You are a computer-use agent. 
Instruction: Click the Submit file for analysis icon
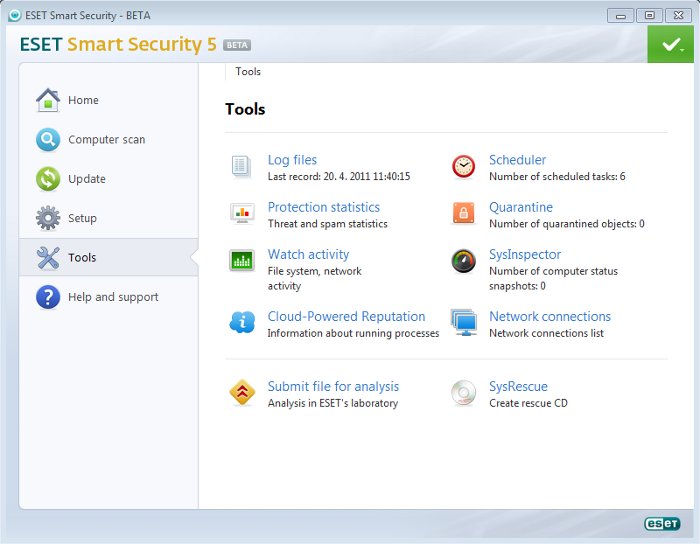tap(241, 393)
